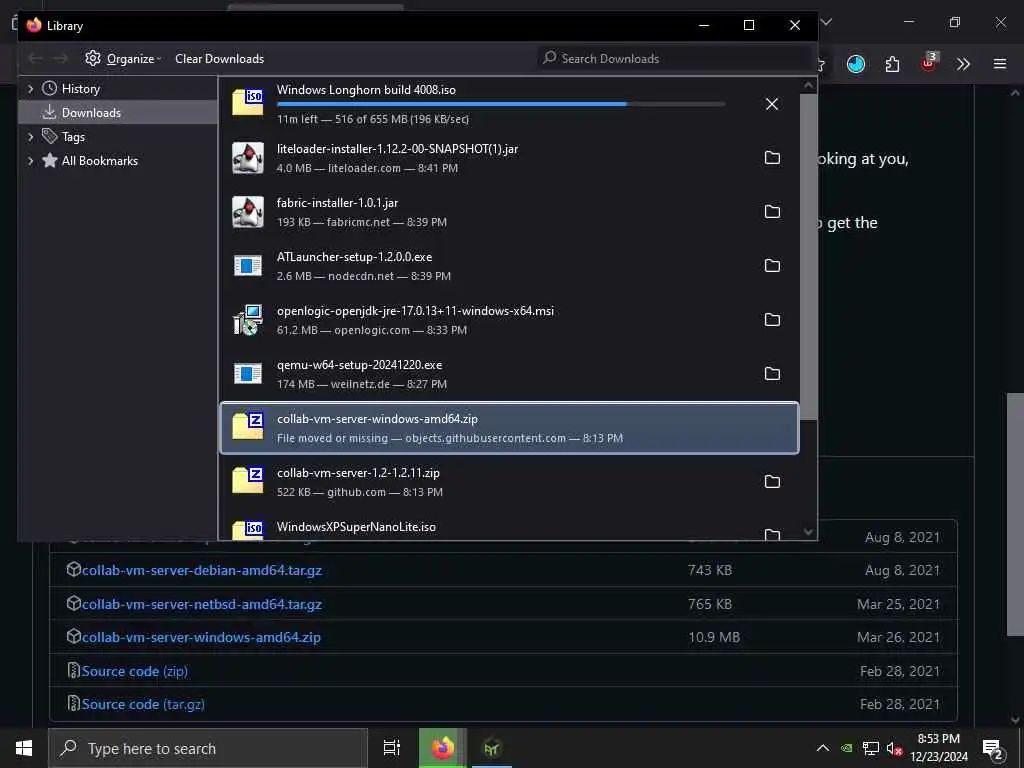Open the Windows Start menu
Viewport: 1024px width, 768px height.
(24, 748)
